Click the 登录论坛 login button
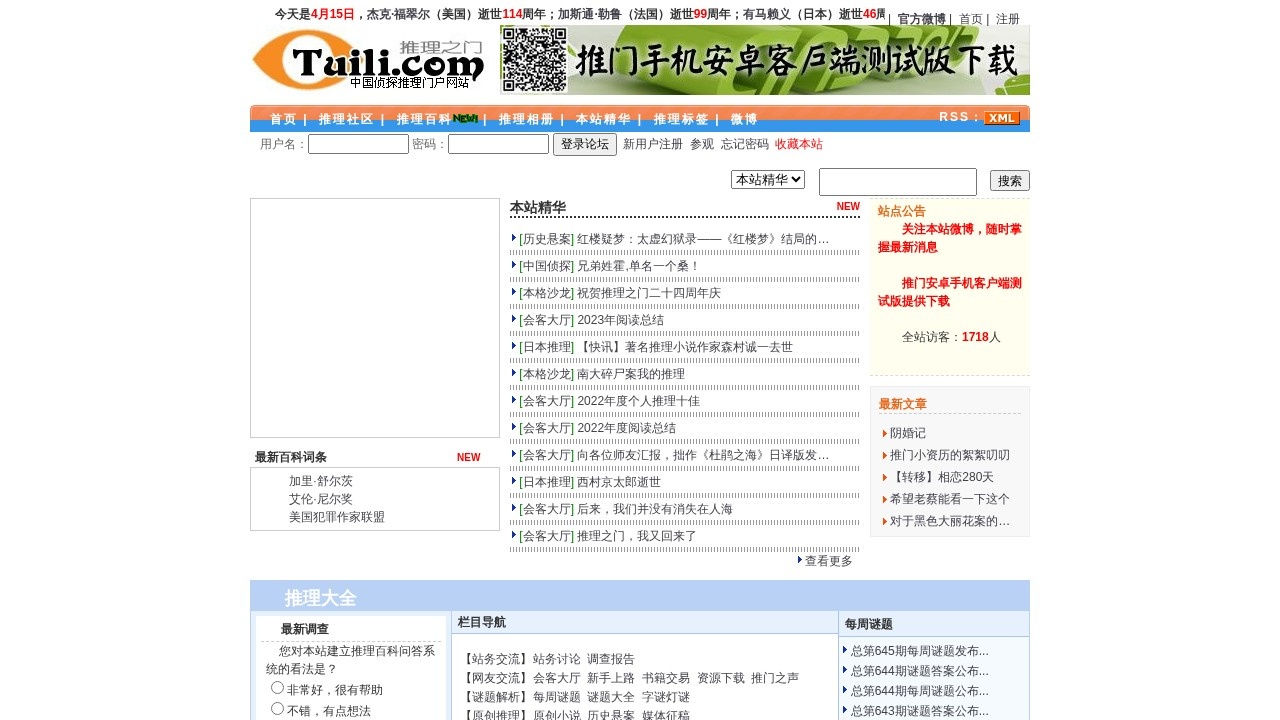This screenshot has width=1280, height=720. pyautogui.click(x=585, y=144)
